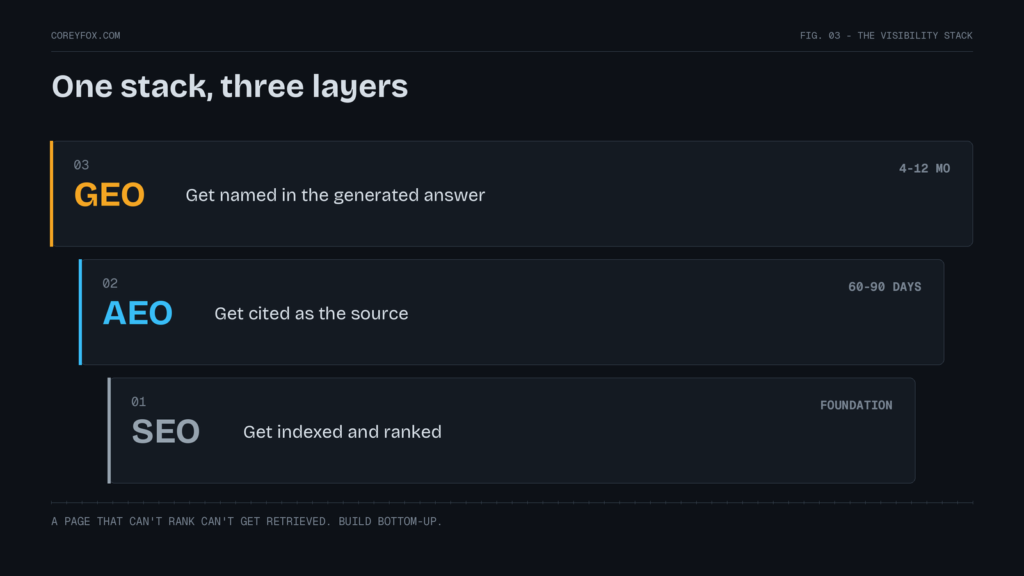Click 'Get named in the generated answer' text
This screenshot has height=576, width=1024.
[335, 195]
